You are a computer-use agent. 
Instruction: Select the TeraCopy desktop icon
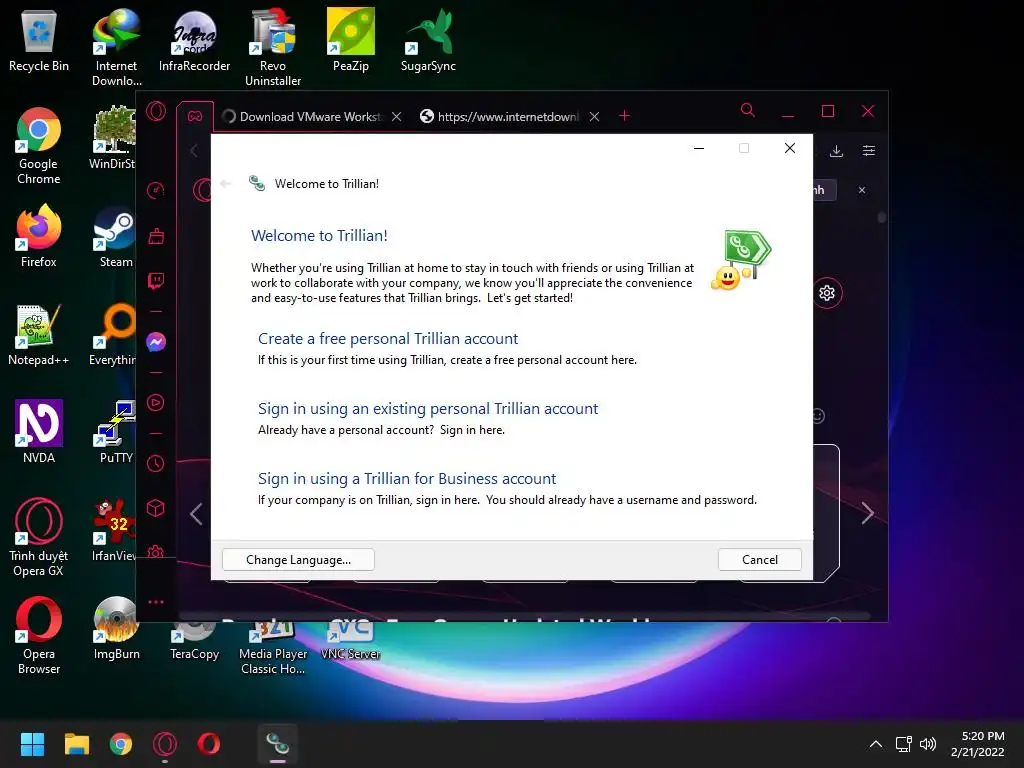(x=194, y=643)
